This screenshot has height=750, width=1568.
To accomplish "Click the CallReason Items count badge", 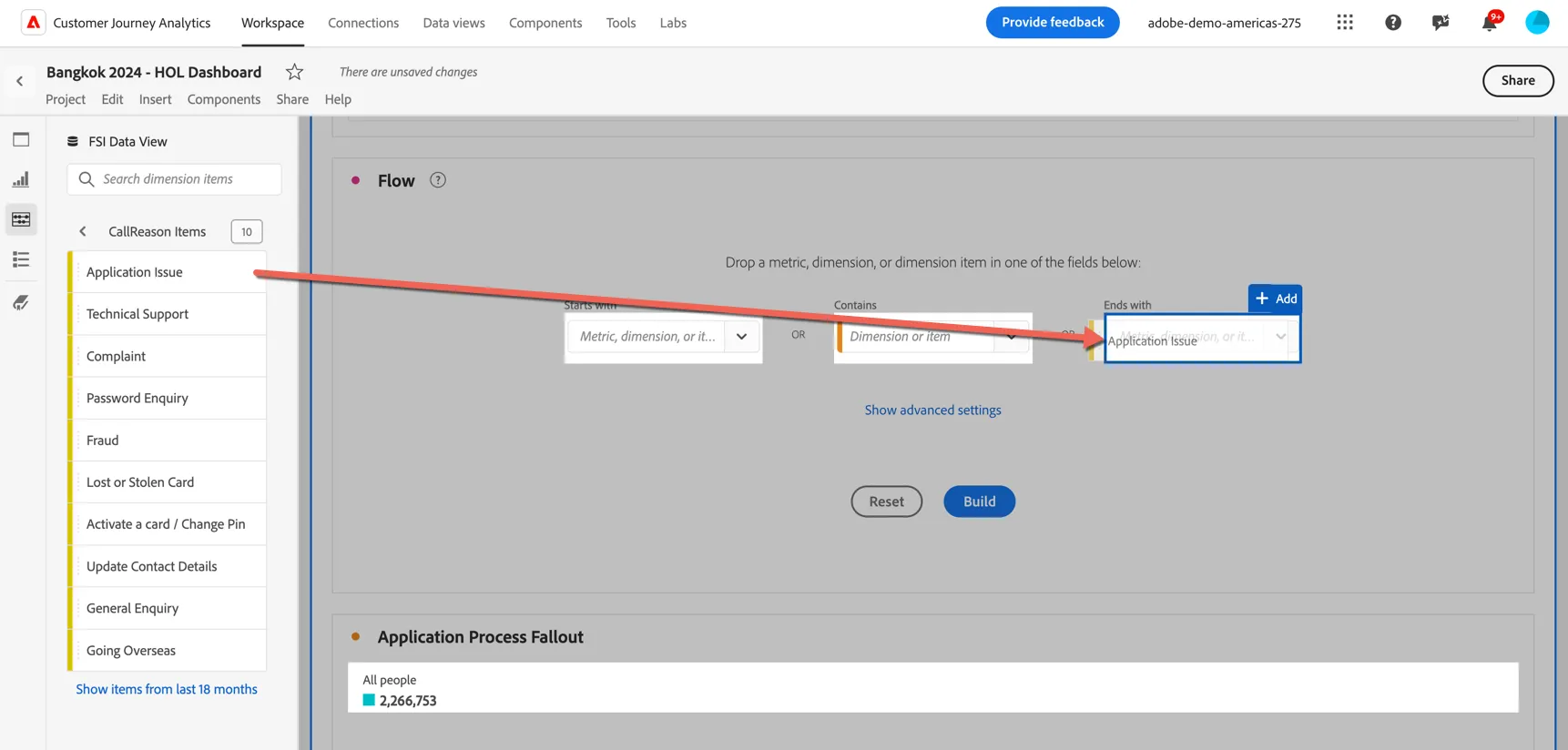I will 247,231.
